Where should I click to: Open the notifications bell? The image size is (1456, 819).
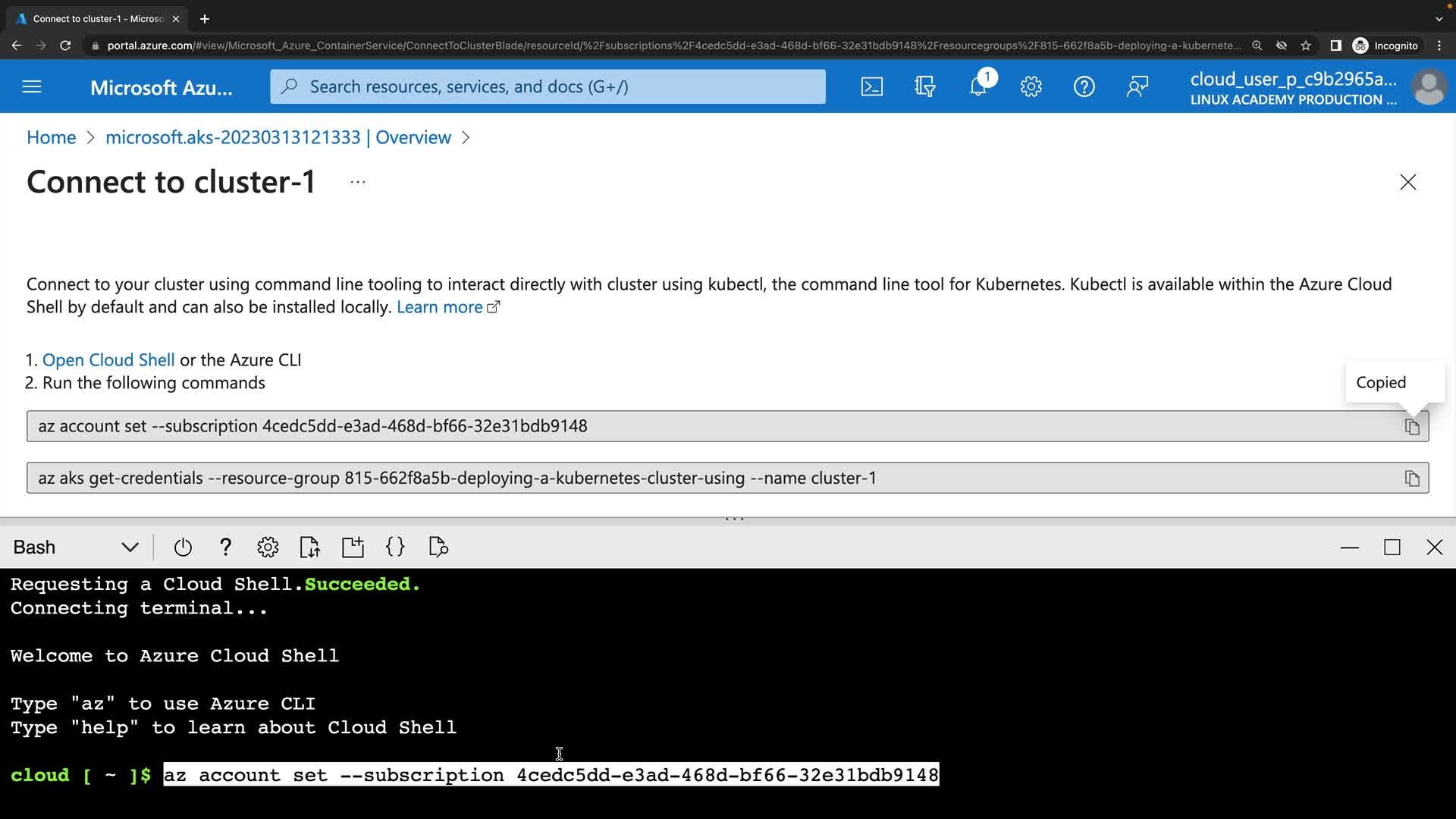coord(978,86)
